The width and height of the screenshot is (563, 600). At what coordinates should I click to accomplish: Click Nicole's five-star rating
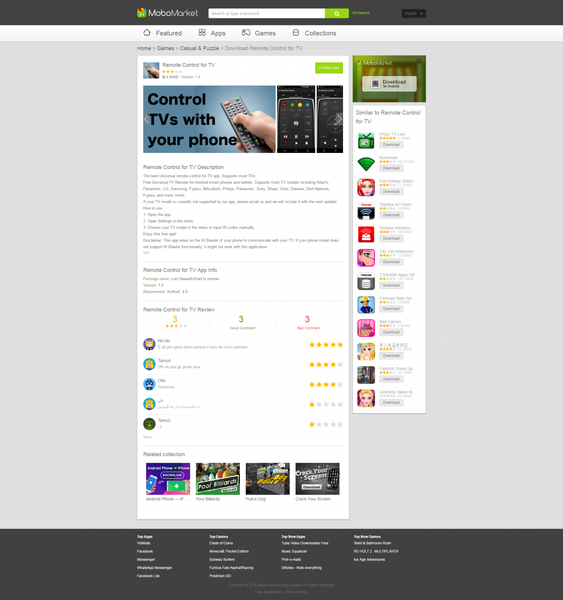326,345
